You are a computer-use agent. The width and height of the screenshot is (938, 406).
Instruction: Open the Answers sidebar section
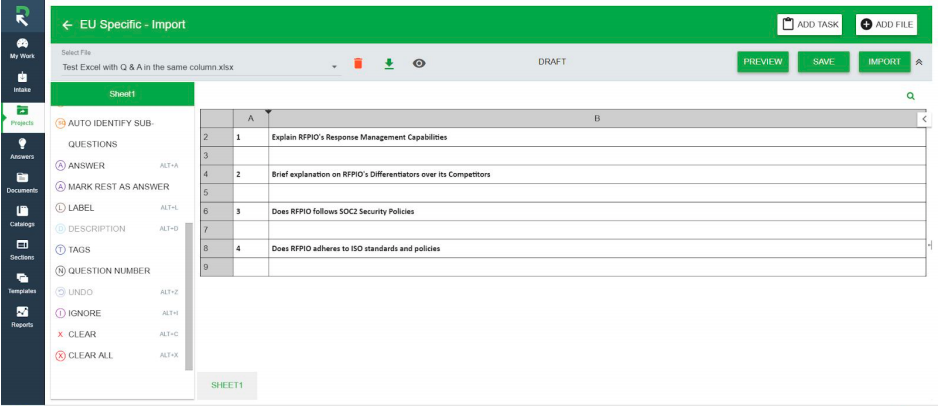[22, 149]
